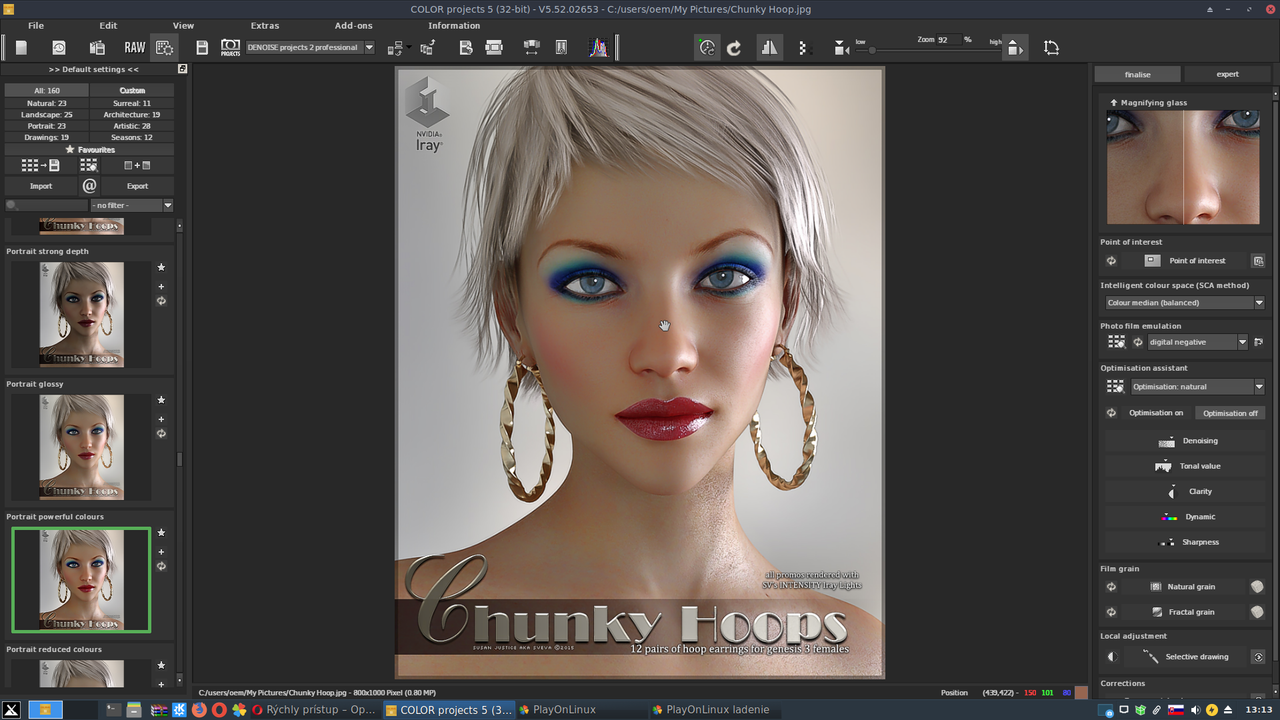
Task: Add Portrait strong depth to favourites star
Action: pyautogui.click(x=161, y=267)
